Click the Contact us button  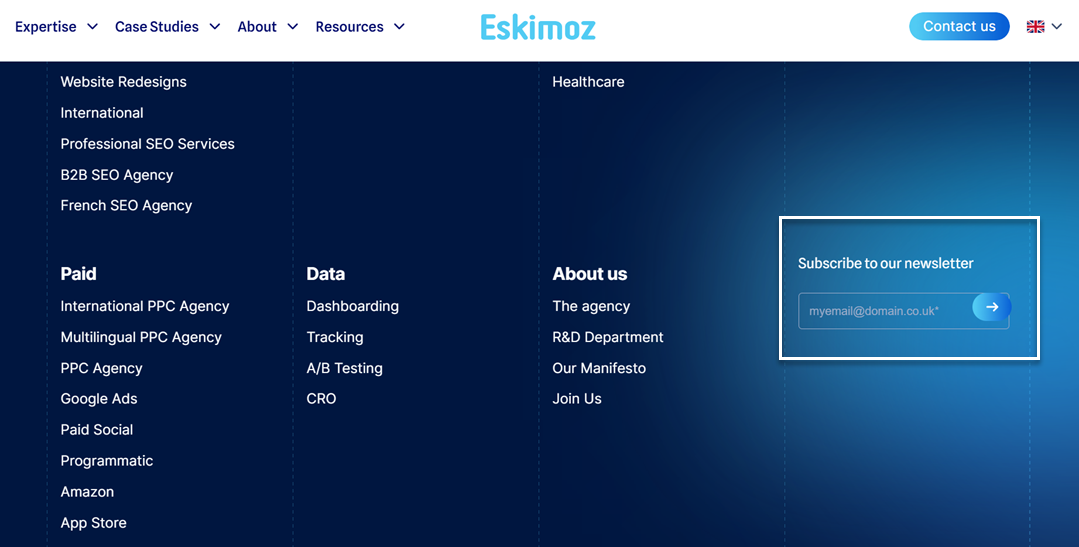tap(959, 26)
